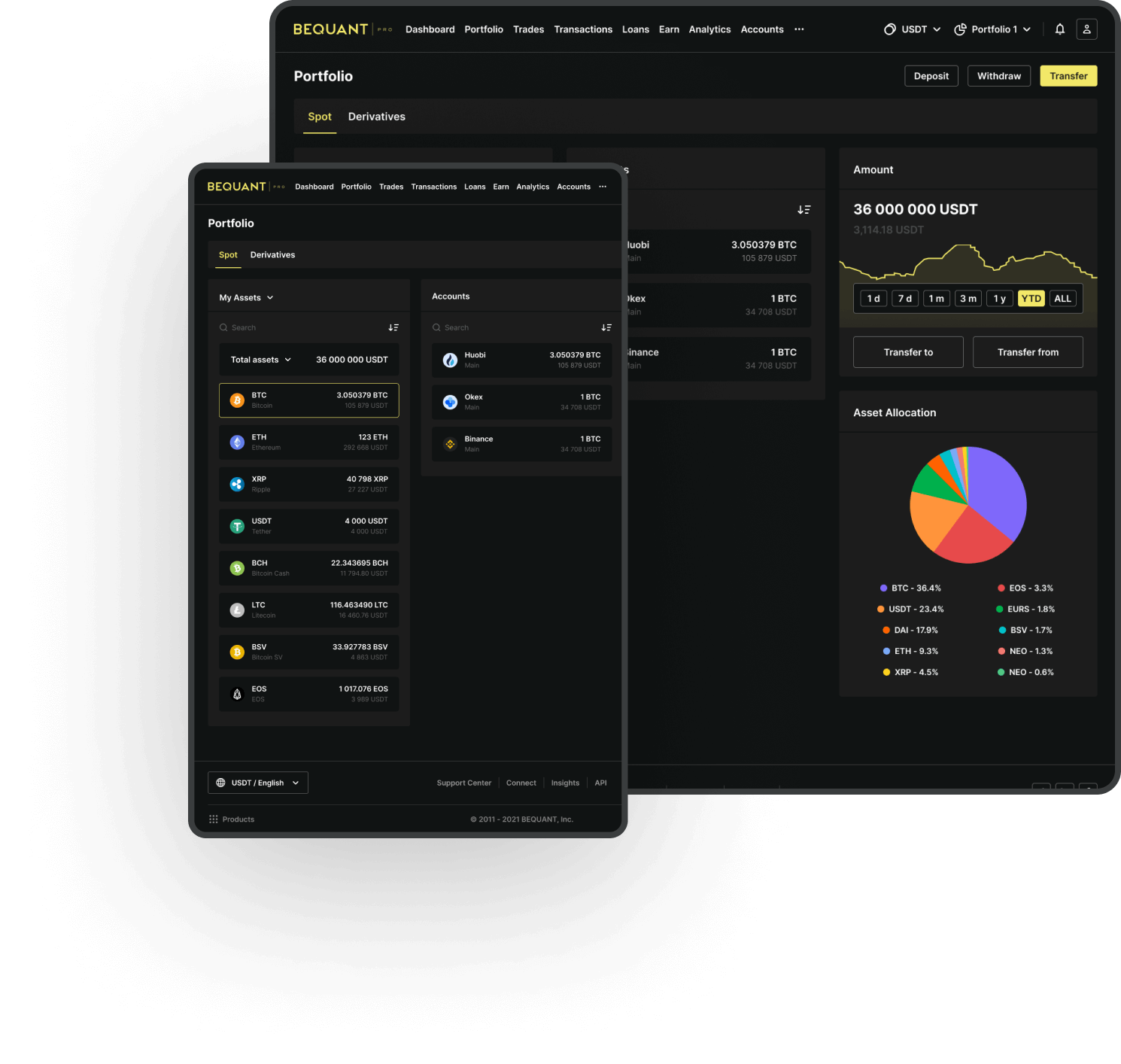Open USDT currency dropdown in back window
1121x1064 pixels.
click(x=913, y=29)
